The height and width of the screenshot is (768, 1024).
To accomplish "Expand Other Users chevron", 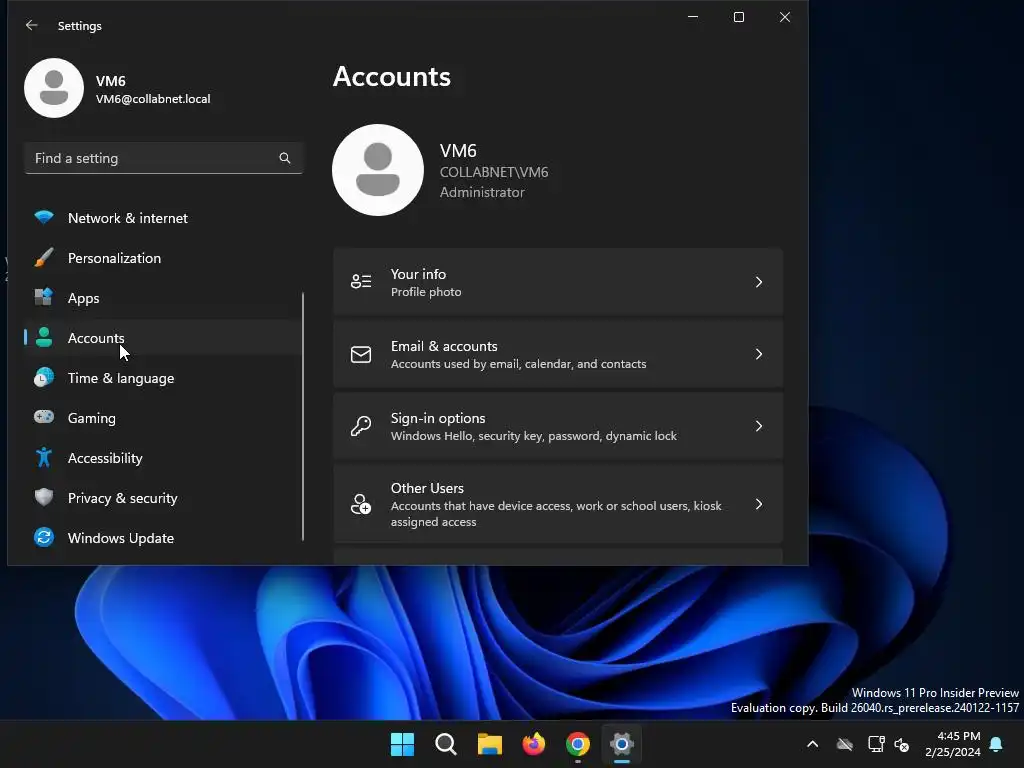I will (759, 504).
